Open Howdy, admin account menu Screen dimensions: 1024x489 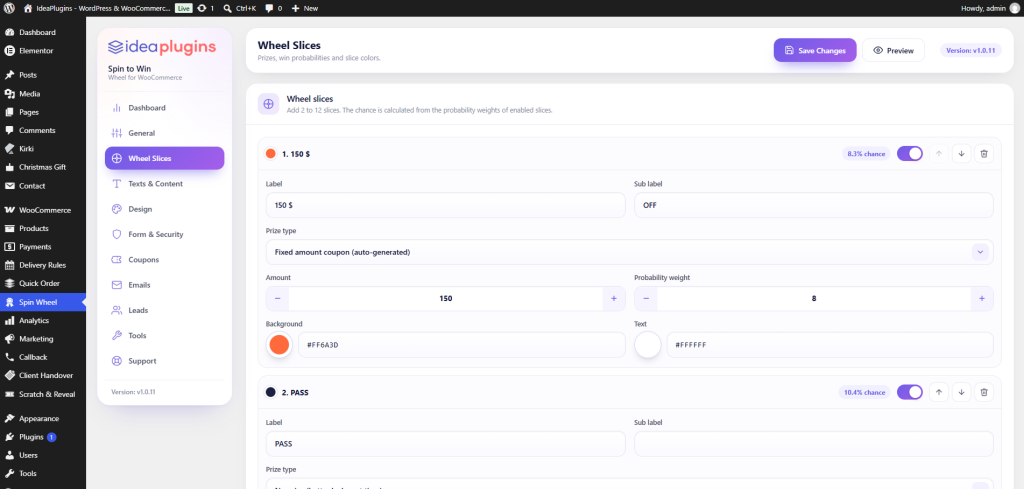[x=990, y=8]
